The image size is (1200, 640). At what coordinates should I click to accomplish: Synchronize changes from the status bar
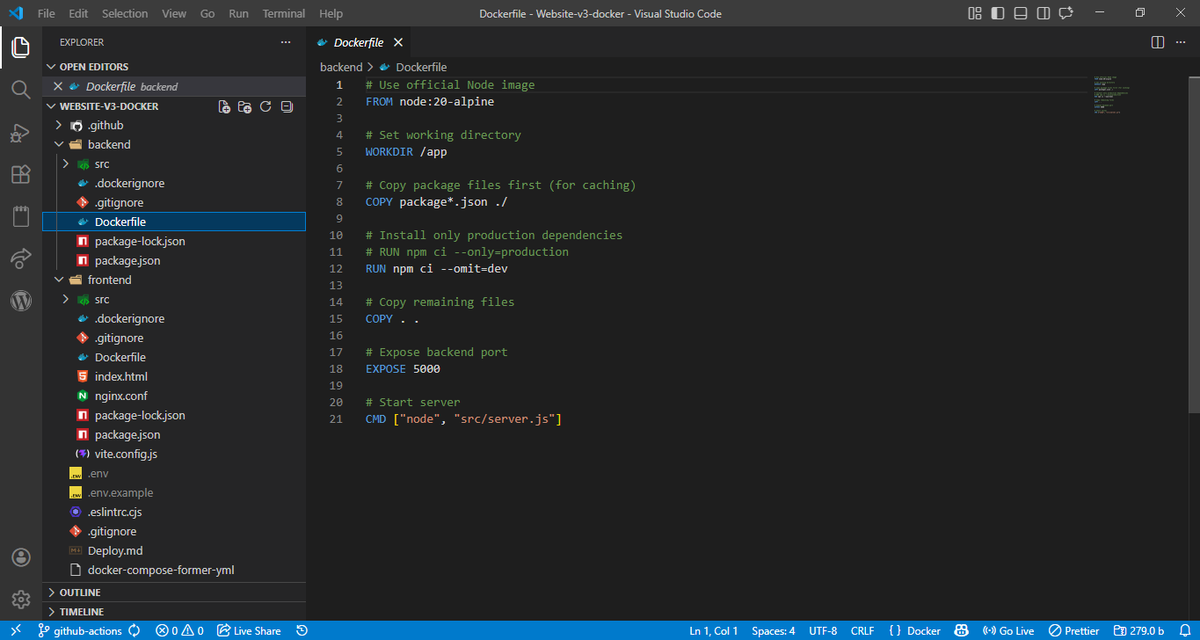(135, 631)
